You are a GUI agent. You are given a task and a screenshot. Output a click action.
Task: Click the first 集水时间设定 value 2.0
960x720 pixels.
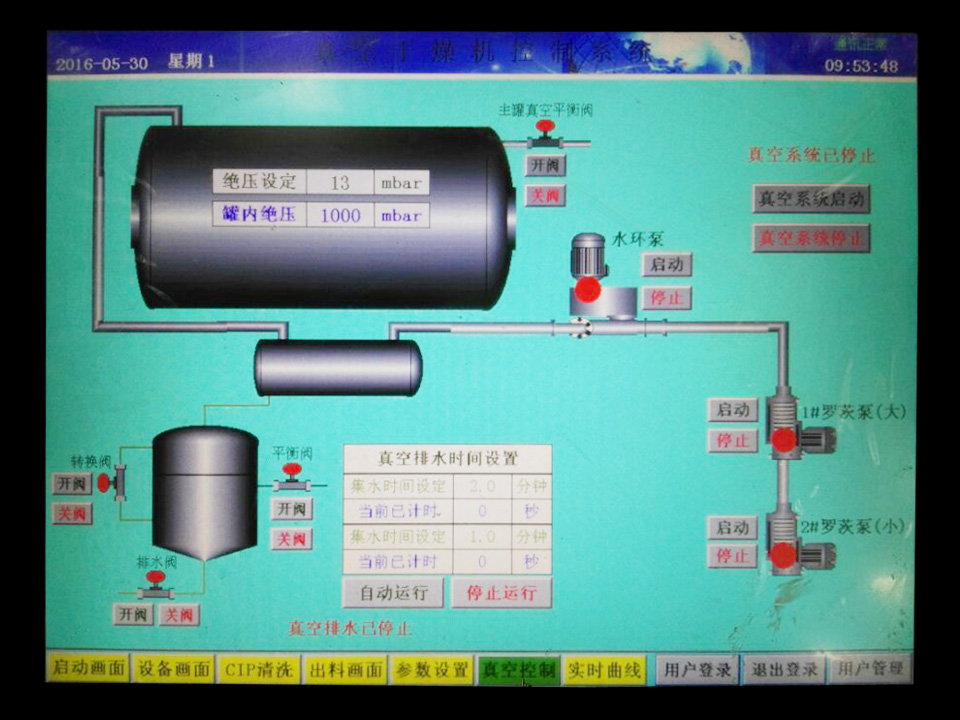(482, 486)
